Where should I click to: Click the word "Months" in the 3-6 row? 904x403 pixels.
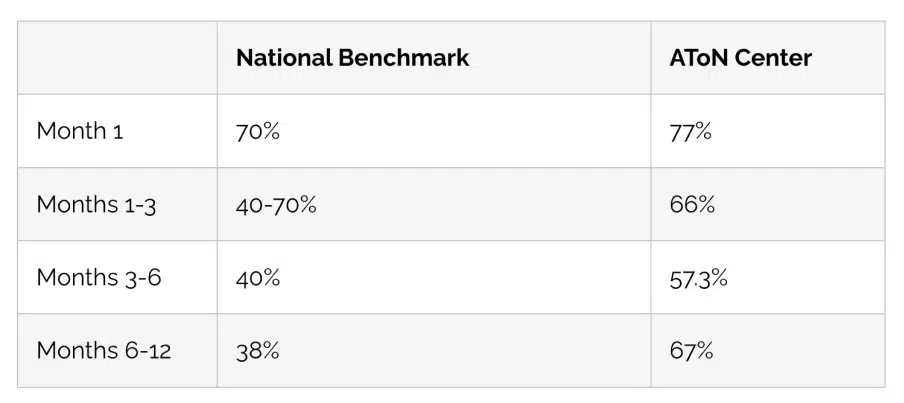tap(77, 277)
